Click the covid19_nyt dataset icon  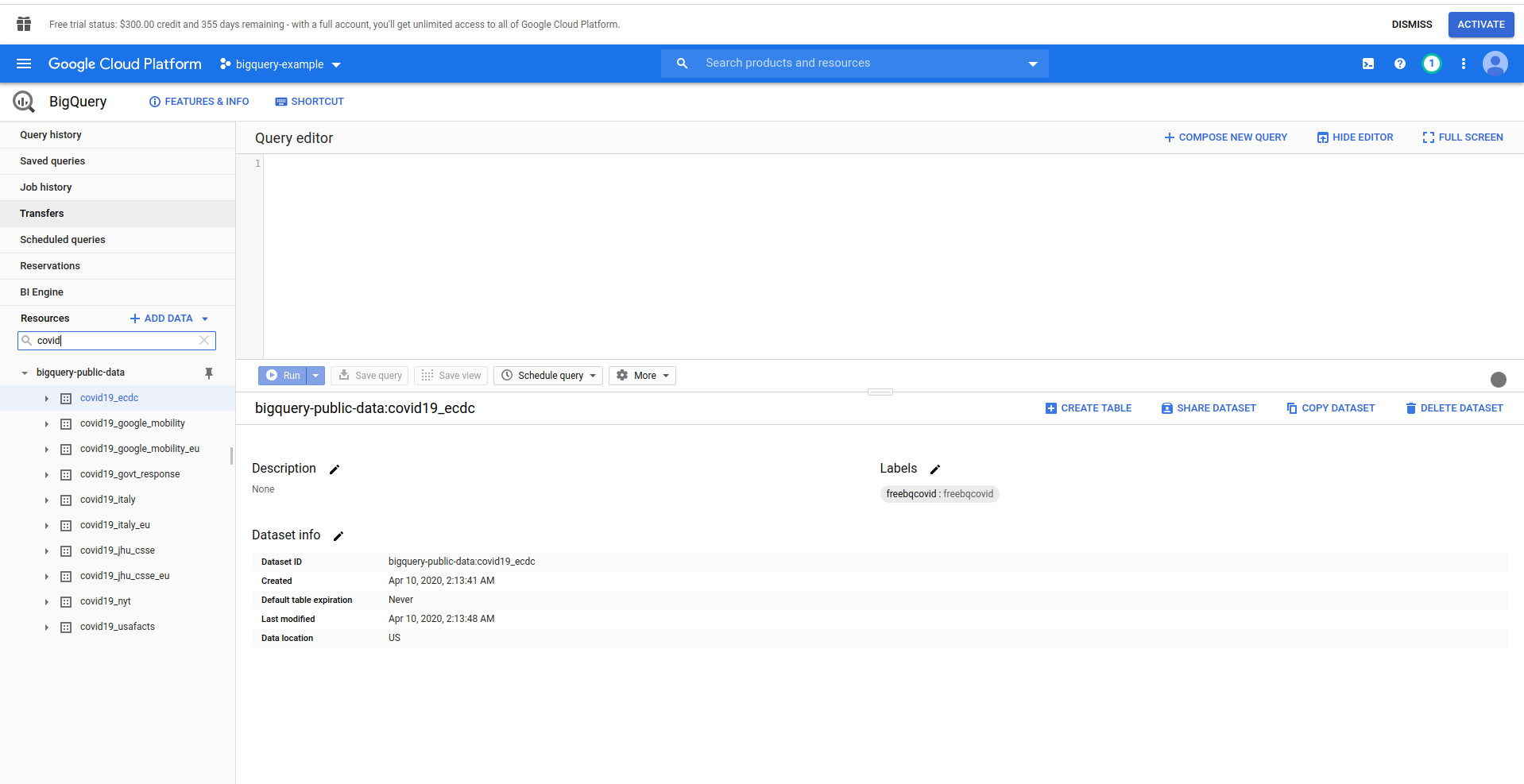point(66,602)
